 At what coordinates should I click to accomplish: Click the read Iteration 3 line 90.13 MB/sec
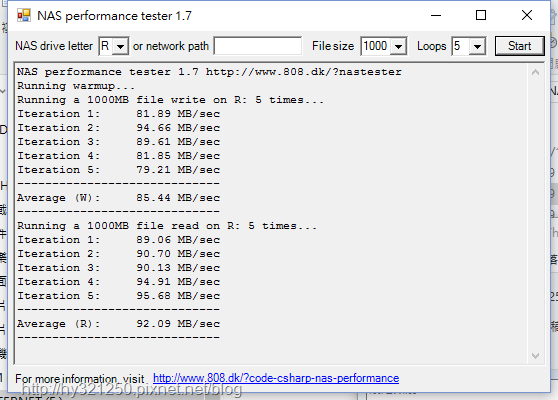pyautogui.click(x=119, y=268)
